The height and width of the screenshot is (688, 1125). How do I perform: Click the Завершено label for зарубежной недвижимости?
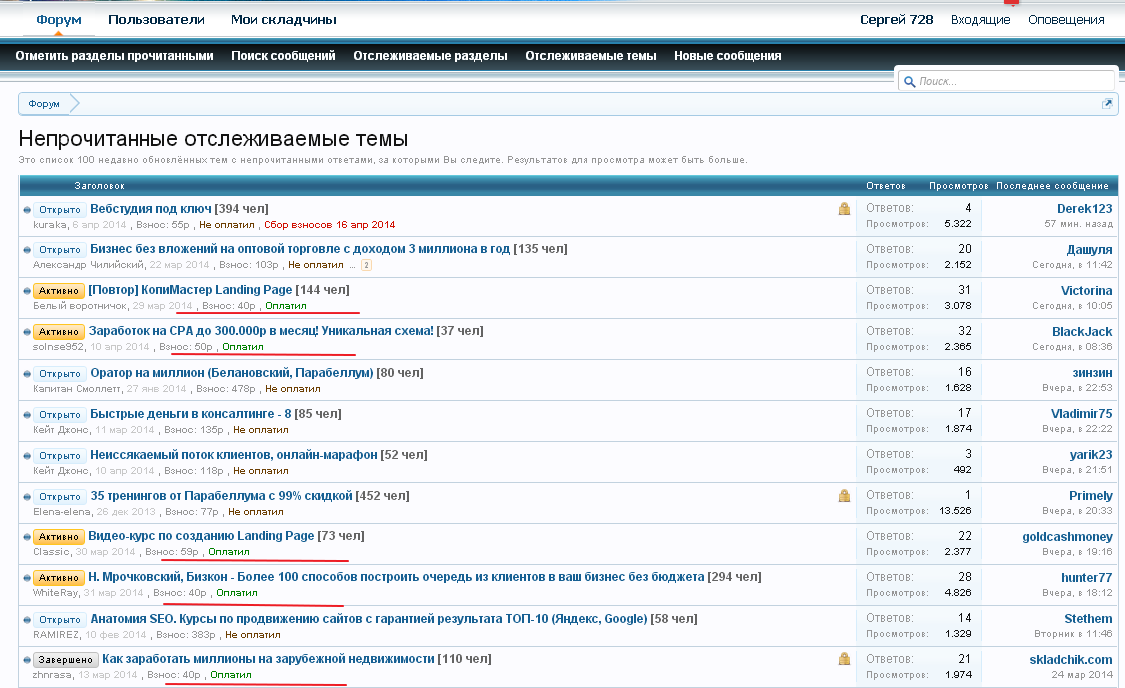(65, 659)
